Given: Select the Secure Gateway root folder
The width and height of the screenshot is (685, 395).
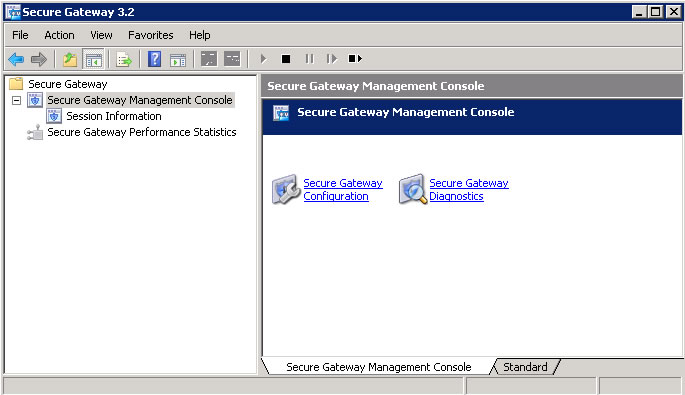Looking at the screenshot, I should [x=68, y=84].
